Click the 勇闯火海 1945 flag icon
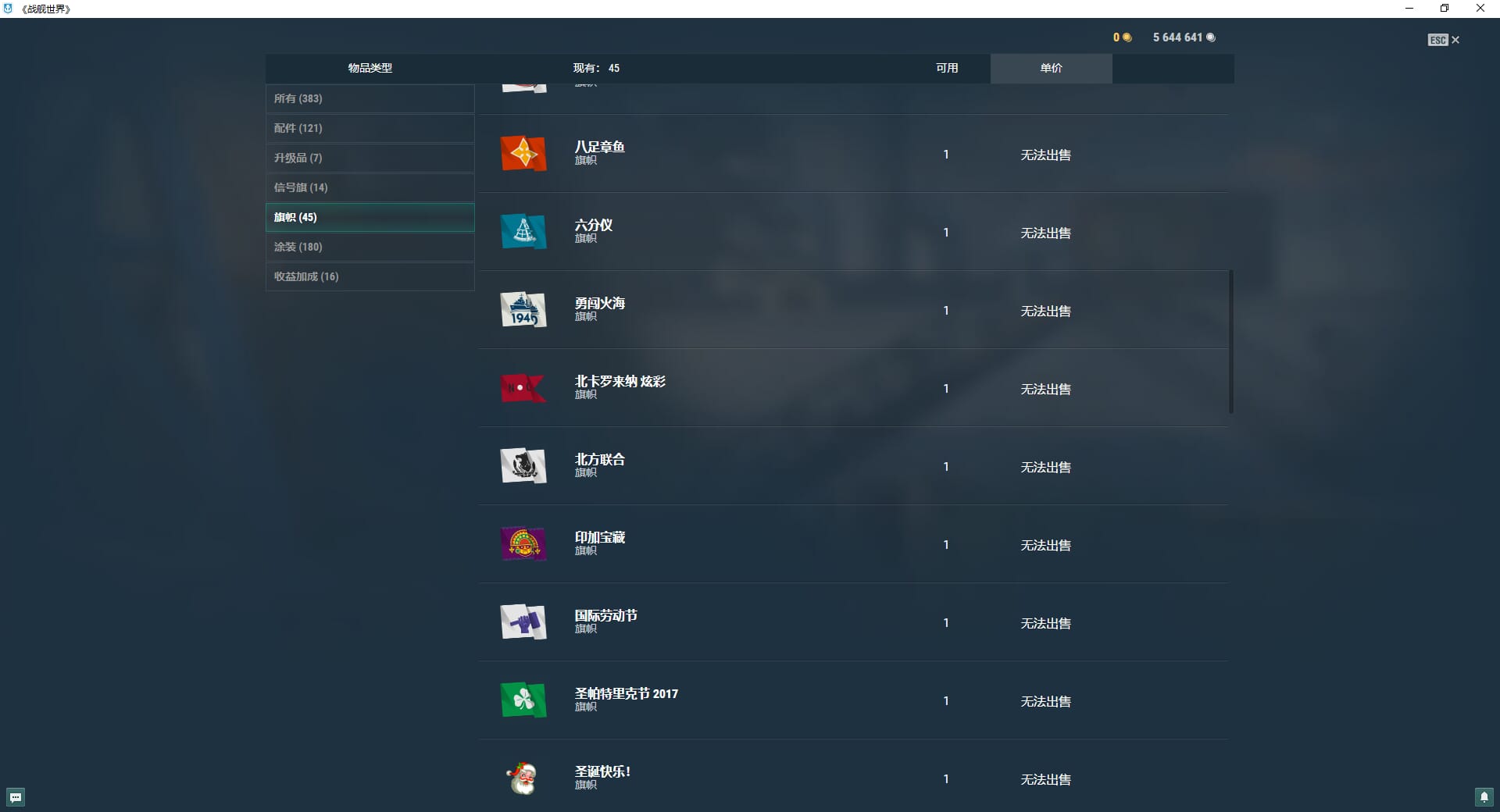Image resolution: width=1500 pixels, height=812 pixels. pyautogui.click(x=523, y=310)
